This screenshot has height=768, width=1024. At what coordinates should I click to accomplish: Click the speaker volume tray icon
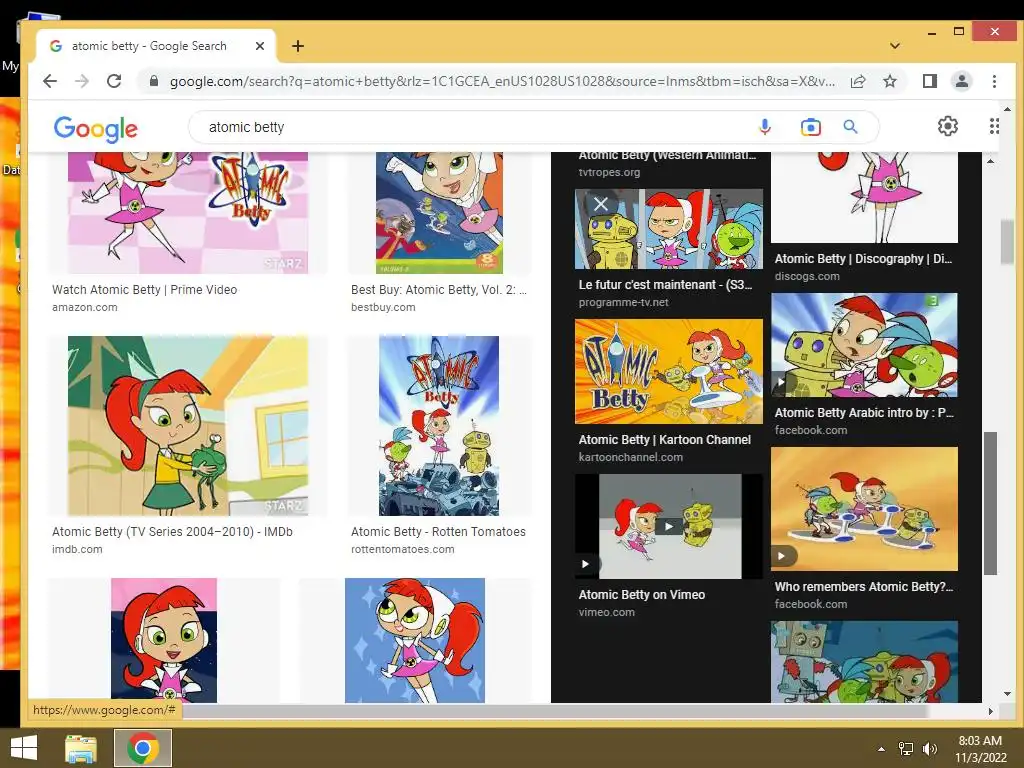point(929,749)
